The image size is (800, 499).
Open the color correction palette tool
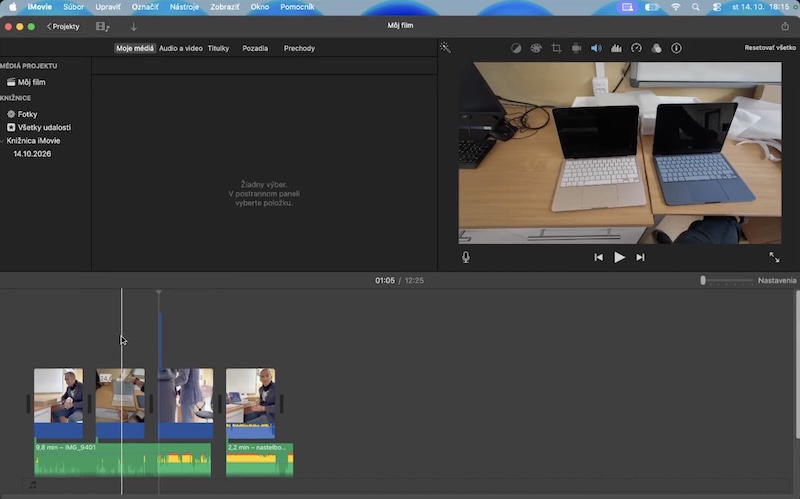tap(536, 48)
